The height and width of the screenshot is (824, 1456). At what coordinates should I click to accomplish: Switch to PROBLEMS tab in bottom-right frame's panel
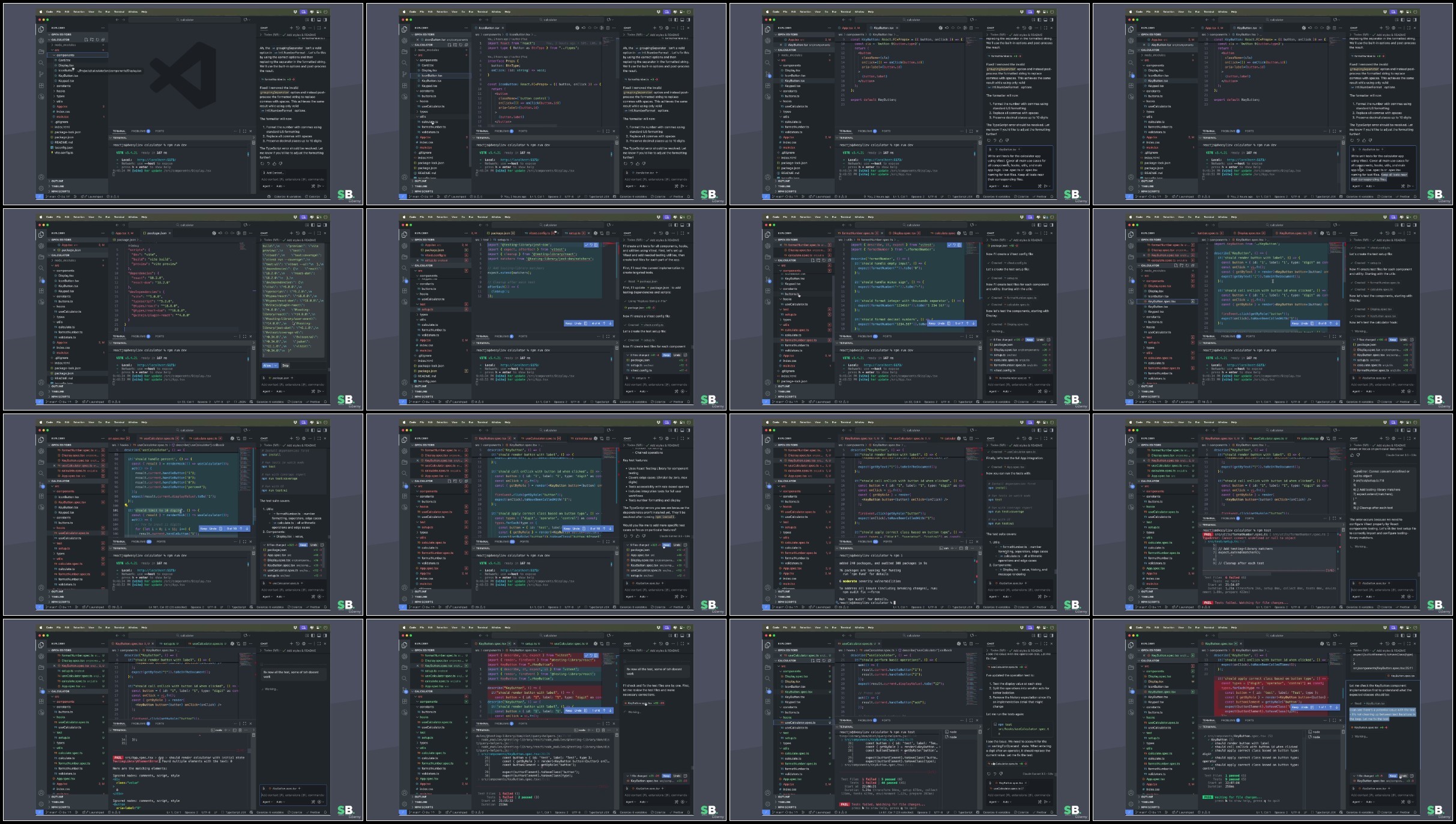click(x=1228, y=720)
